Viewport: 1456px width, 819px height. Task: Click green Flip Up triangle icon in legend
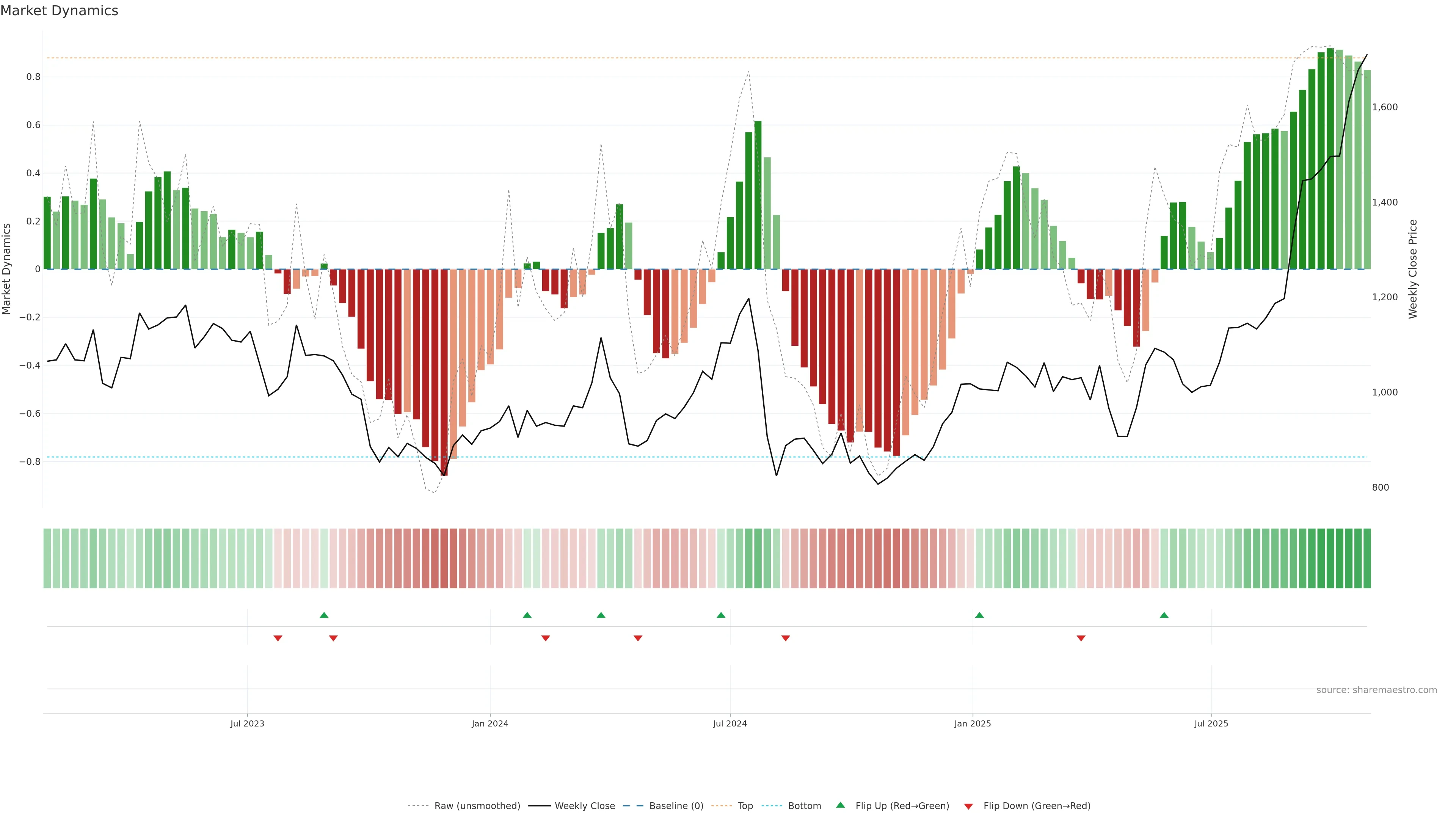[841, 805]
